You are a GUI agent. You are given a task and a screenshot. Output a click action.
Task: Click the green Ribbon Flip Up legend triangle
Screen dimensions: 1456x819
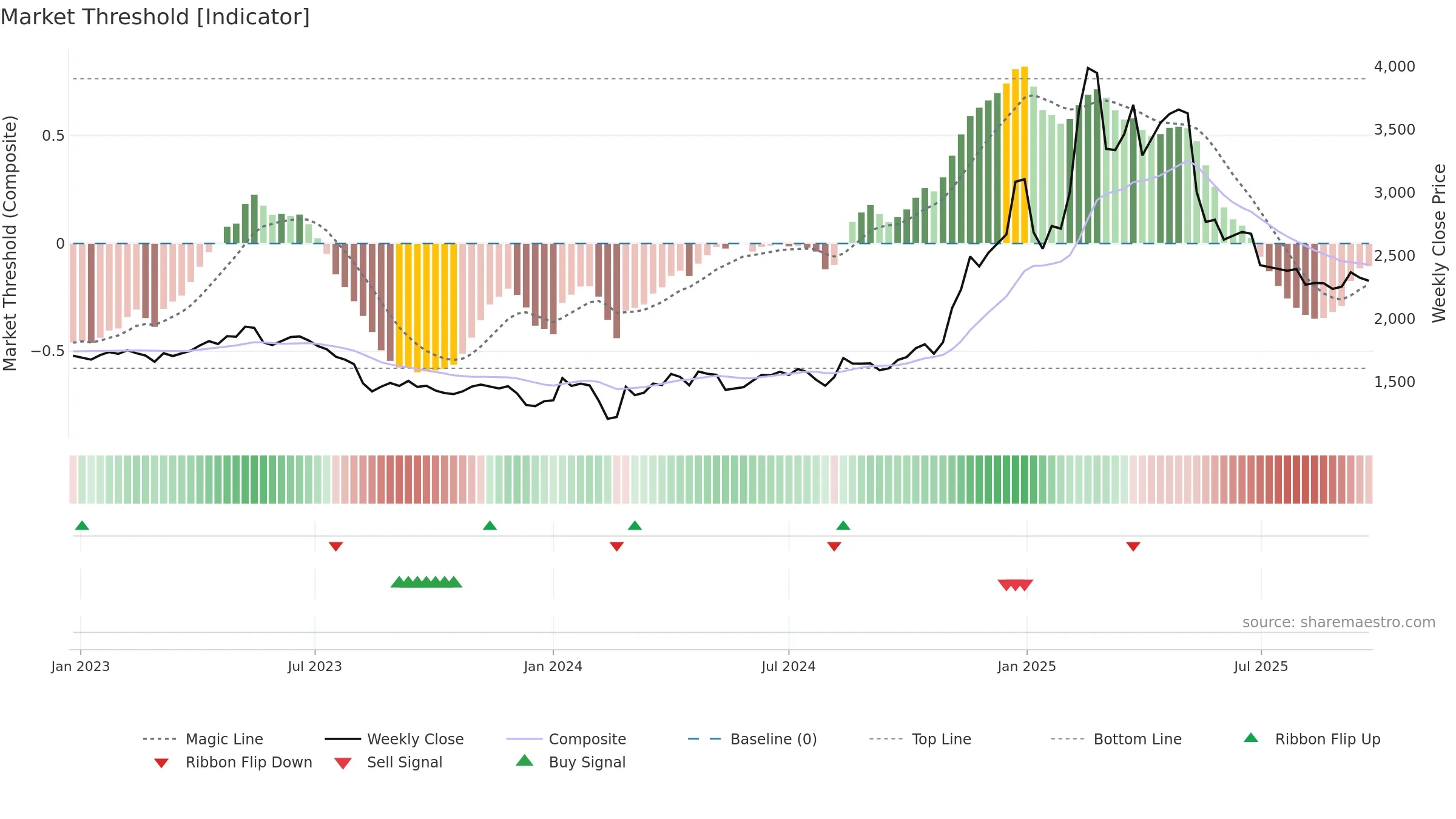1251,738
